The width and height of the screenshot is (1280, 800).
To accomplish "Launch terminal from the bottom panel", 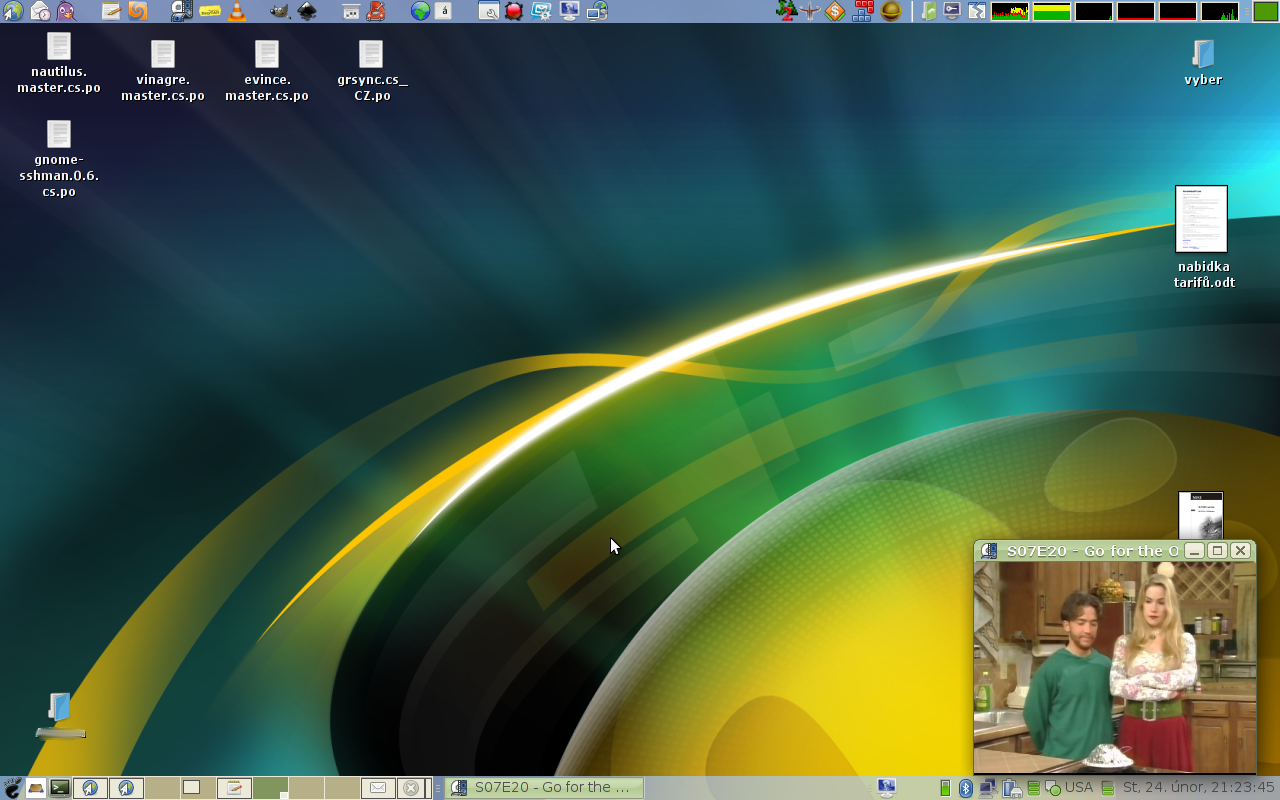I will [60, 788].
